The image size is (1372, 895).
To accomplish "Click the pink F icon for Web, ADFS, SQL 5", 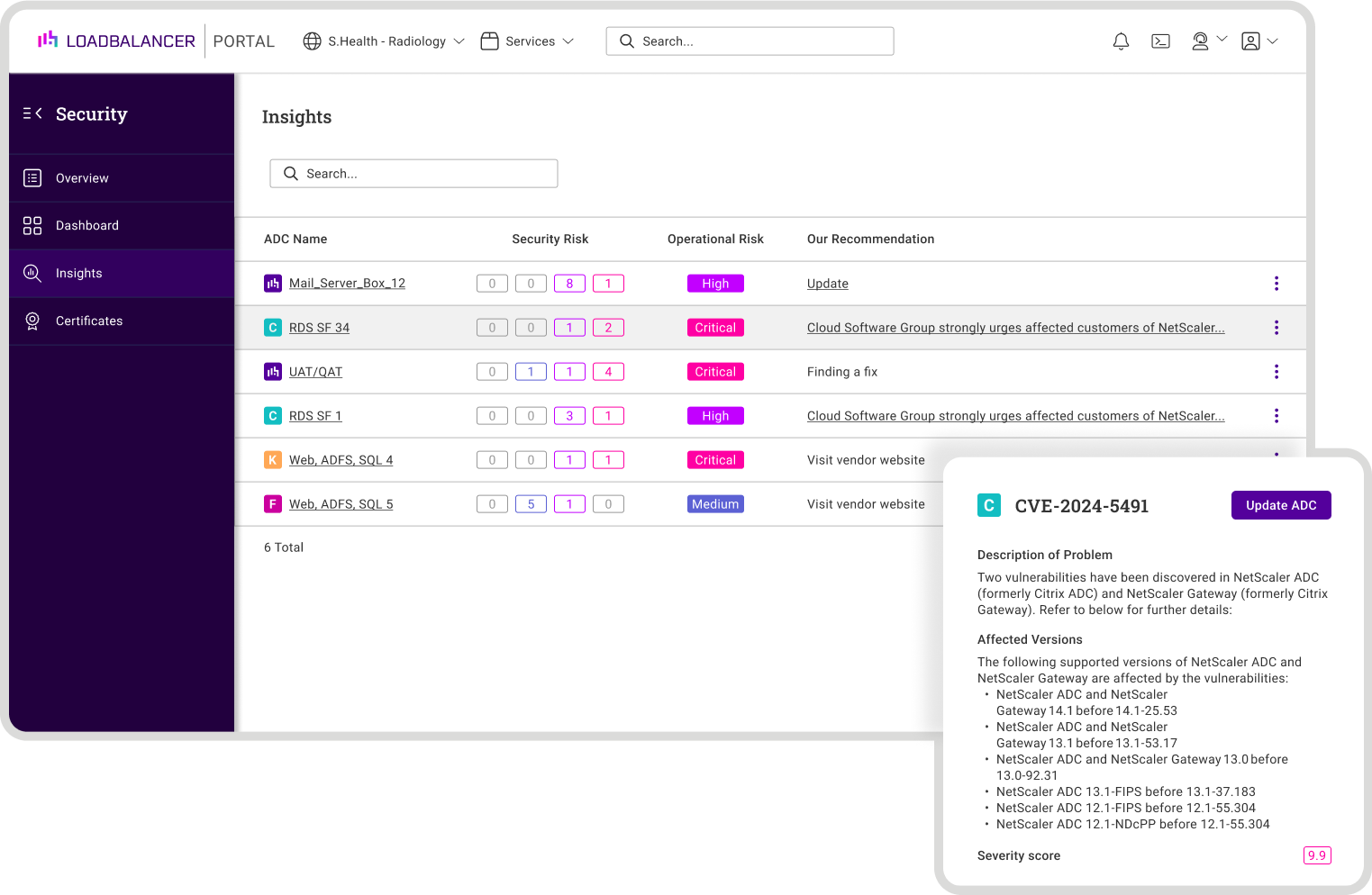I will click(273, 504).
